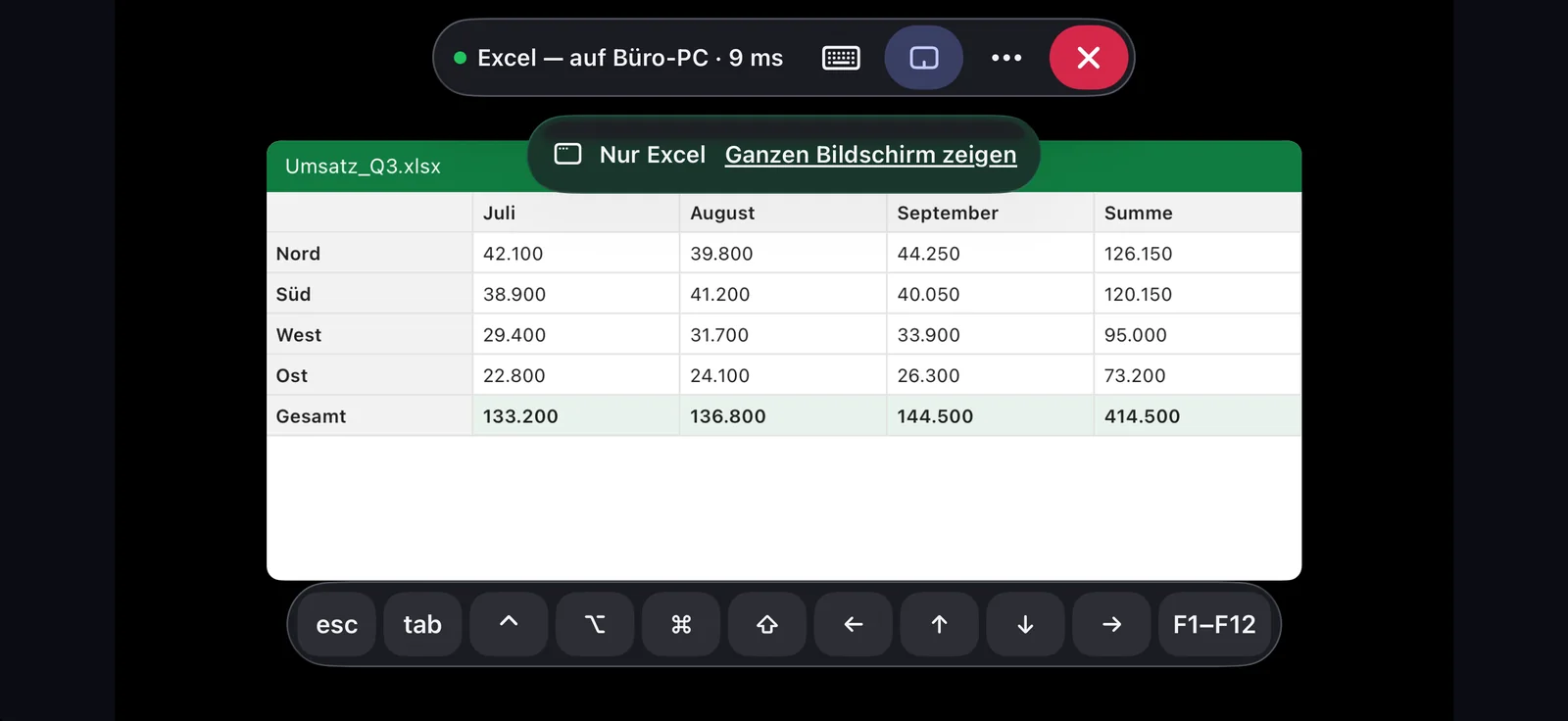
Task: Tap the command modifier key
Action: 681,624
